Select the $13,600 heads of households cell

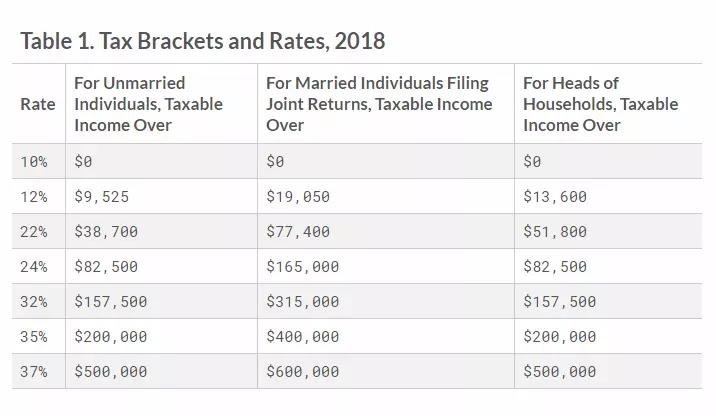[x=555, y=197]
